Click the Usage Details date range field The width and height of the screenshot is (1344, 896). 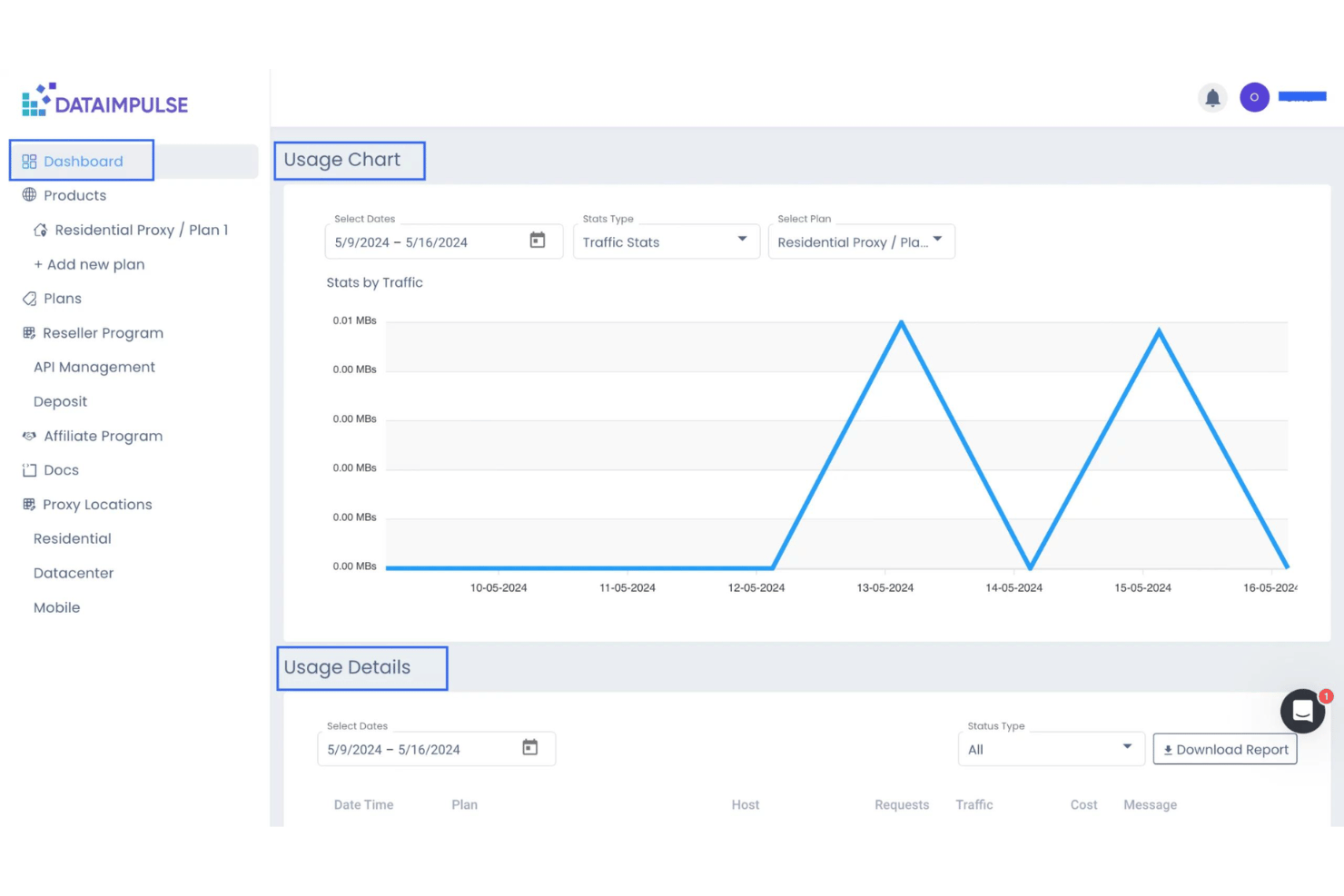[x=437, y=749]
